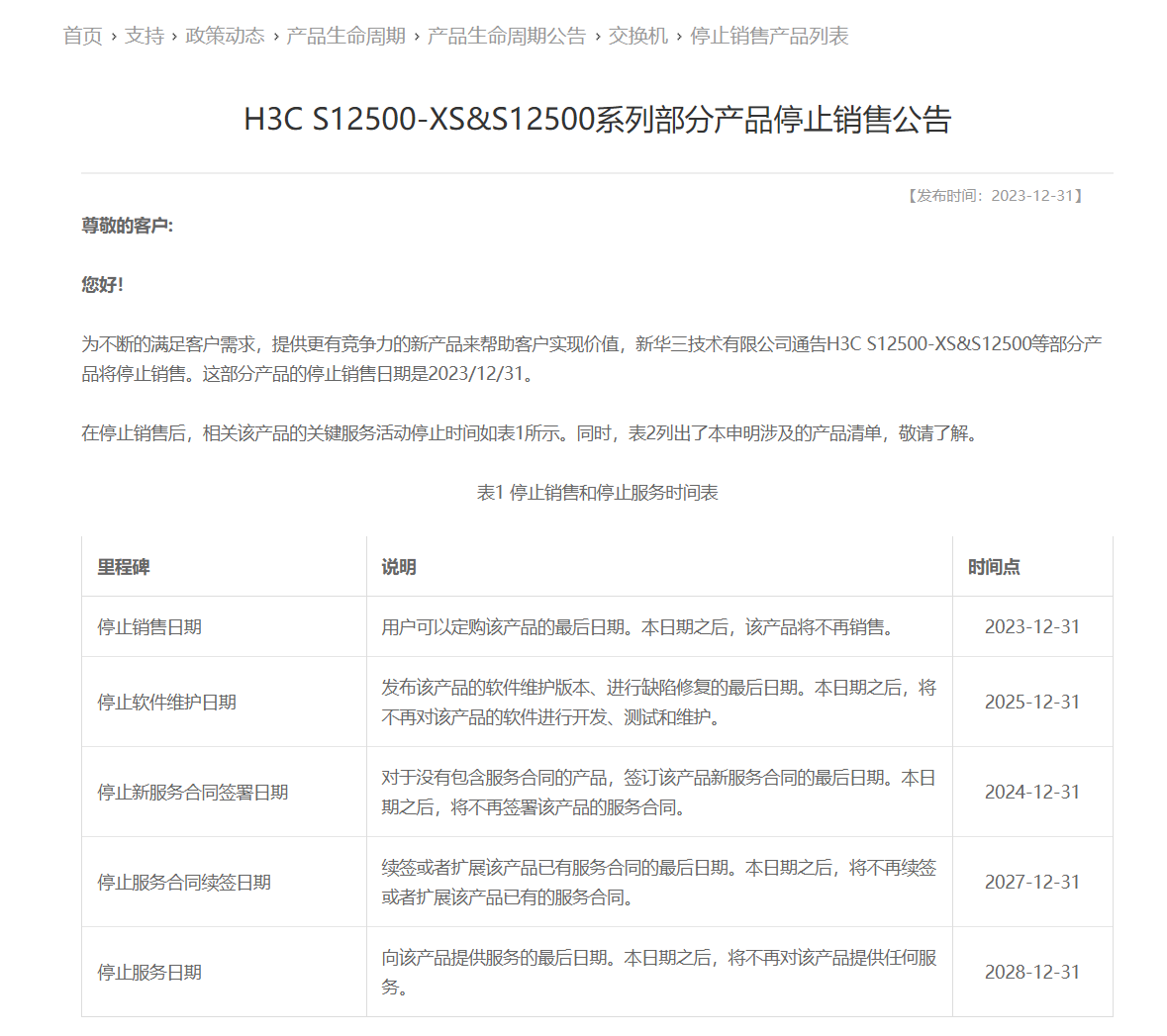Click the paragraph starting 在停止销售后

[x=530, y=433]
